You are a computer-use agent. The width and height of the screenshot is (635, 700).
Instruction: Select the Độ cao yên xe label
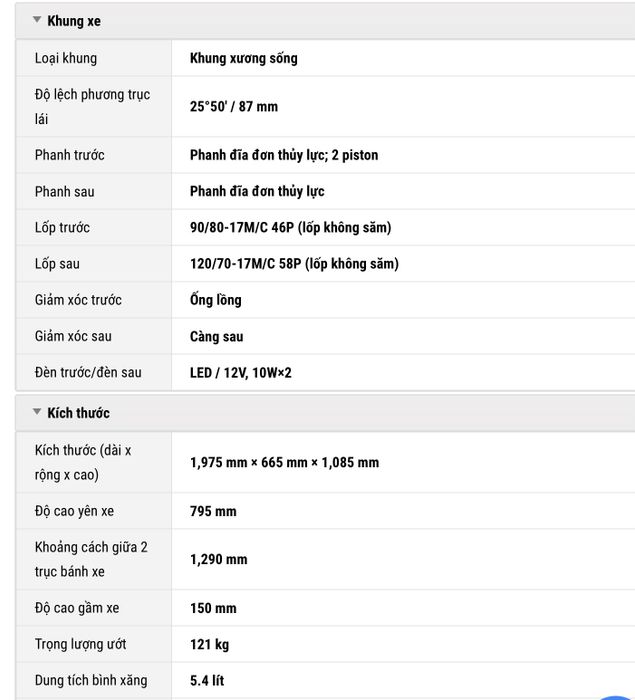coord(74,511)
